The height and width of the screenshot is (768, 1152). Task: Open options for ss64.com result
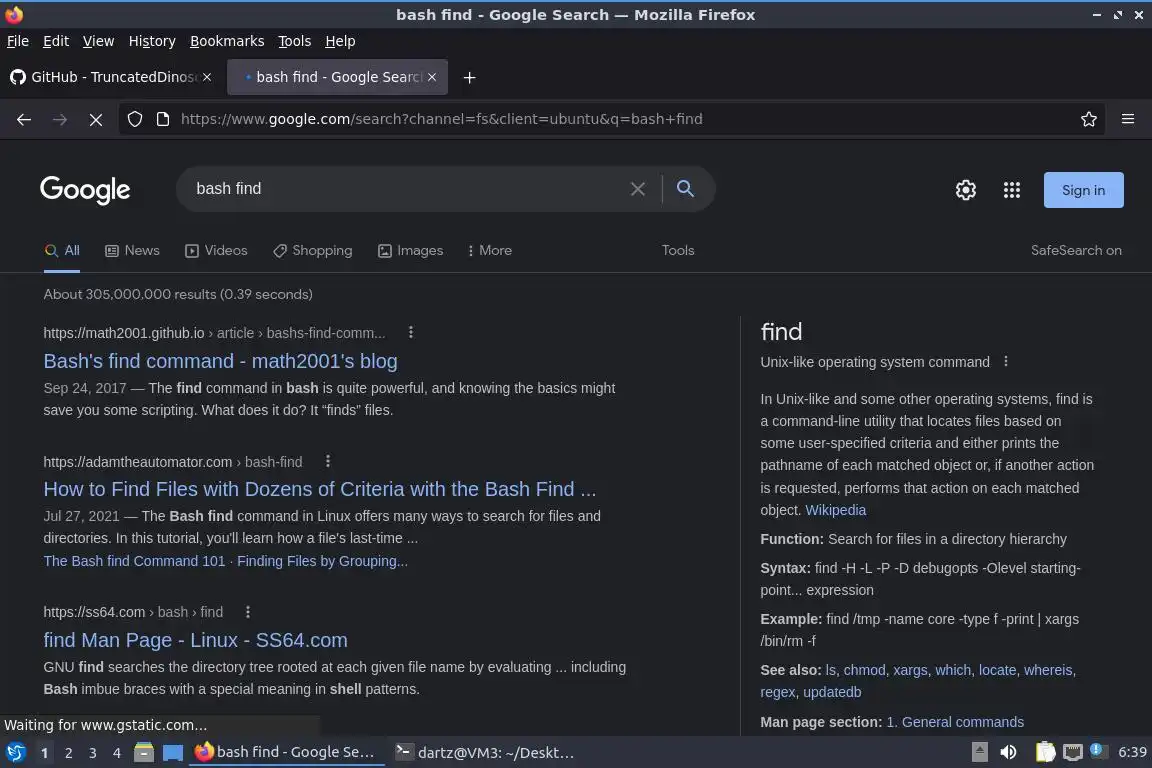click(248, 611)
